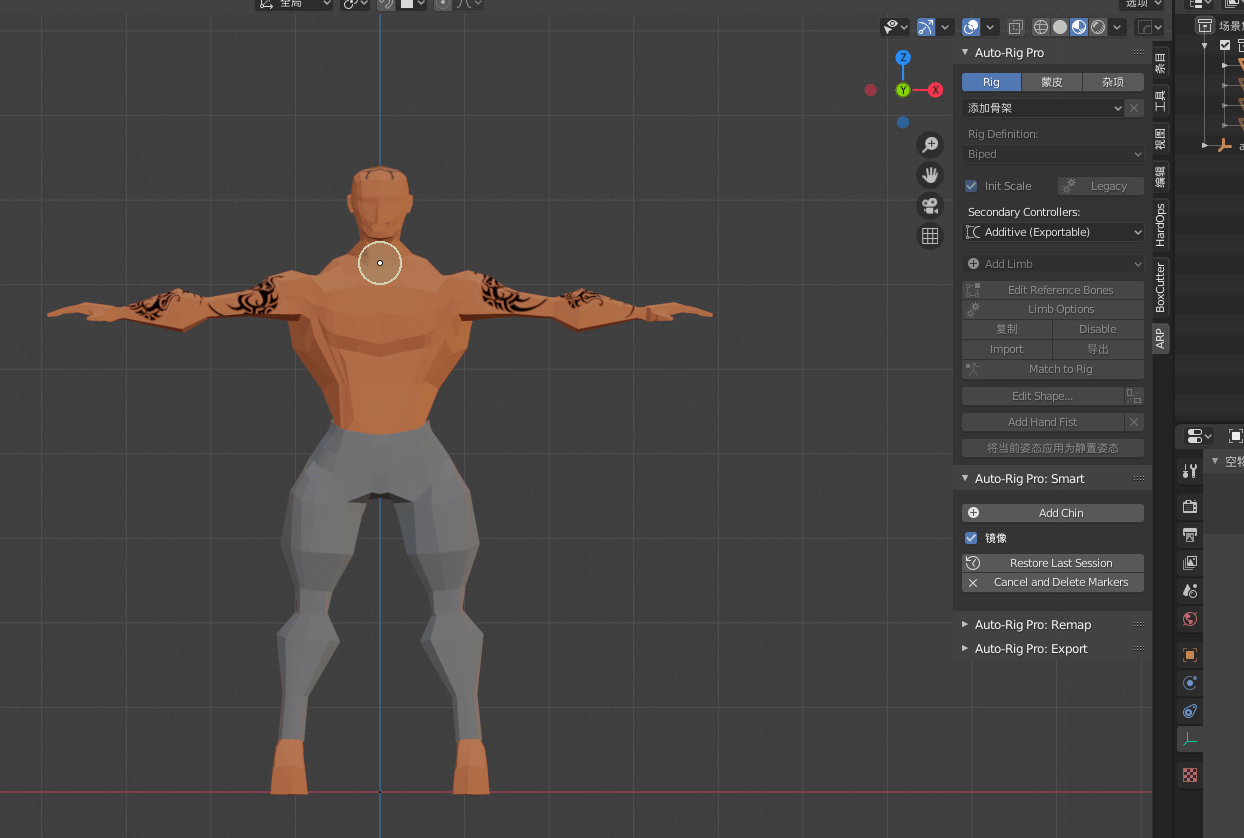Click Restore Last Session button
Viewport: 1244px width, 838px height.
coord(1053,563)
